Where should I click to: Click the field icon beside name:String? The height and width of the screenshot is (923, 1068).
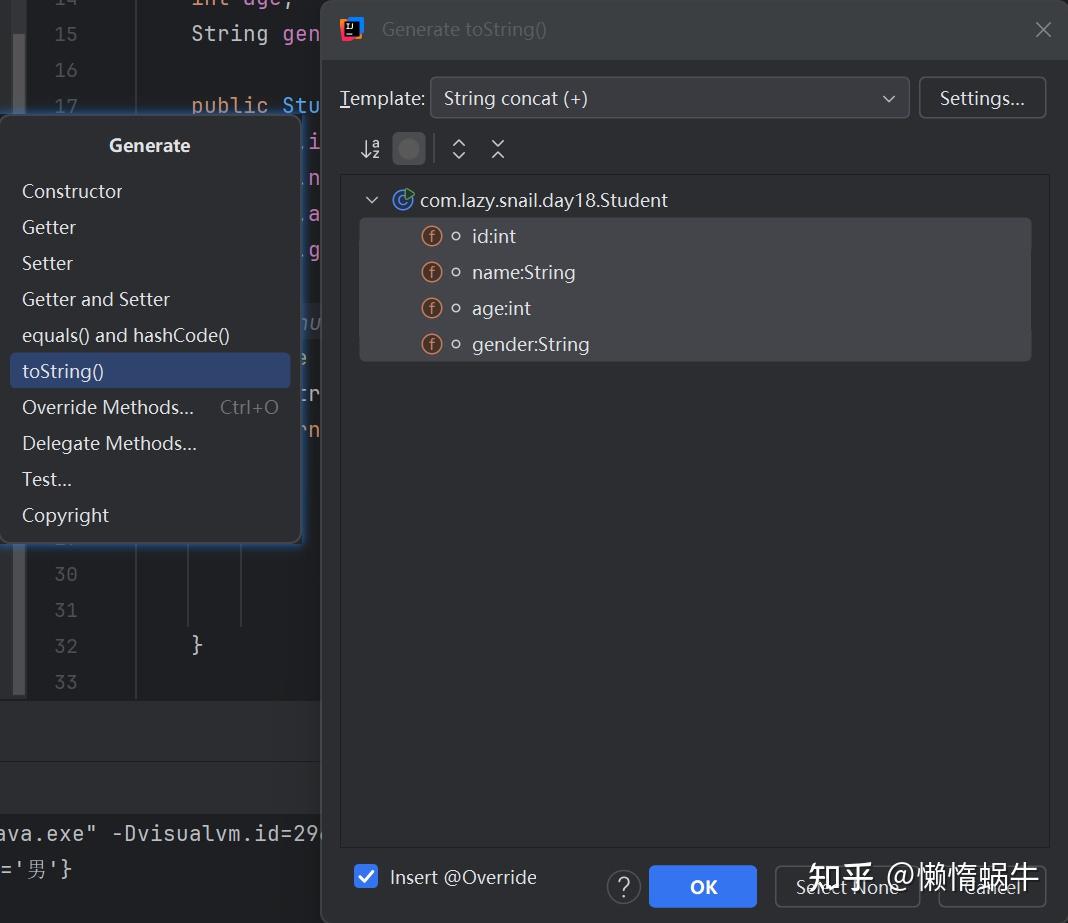pyautogui.click(x=431, y=272)
